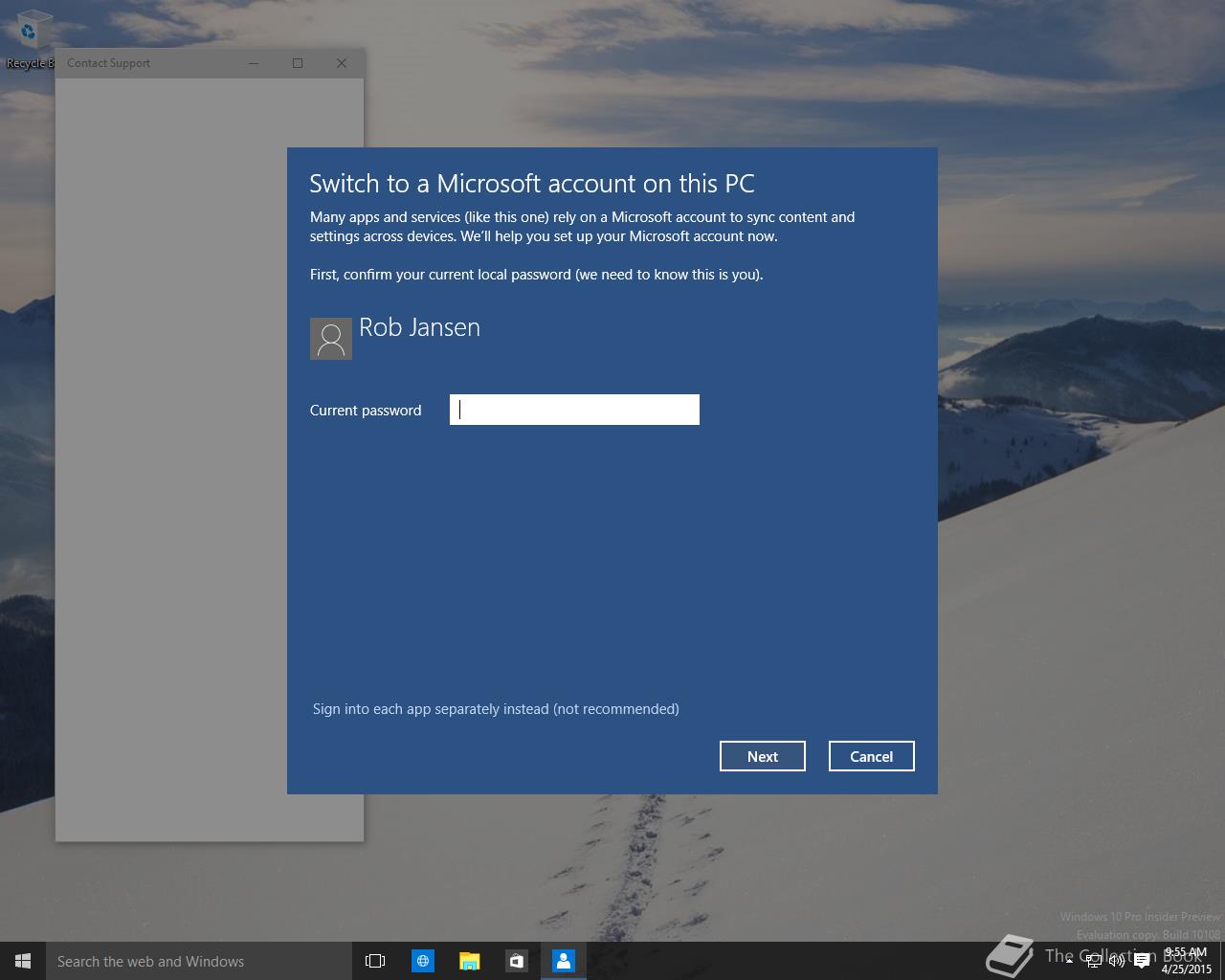Open Task View from the taskbar
Viewport: 1225px width, 980px height.
375,961
